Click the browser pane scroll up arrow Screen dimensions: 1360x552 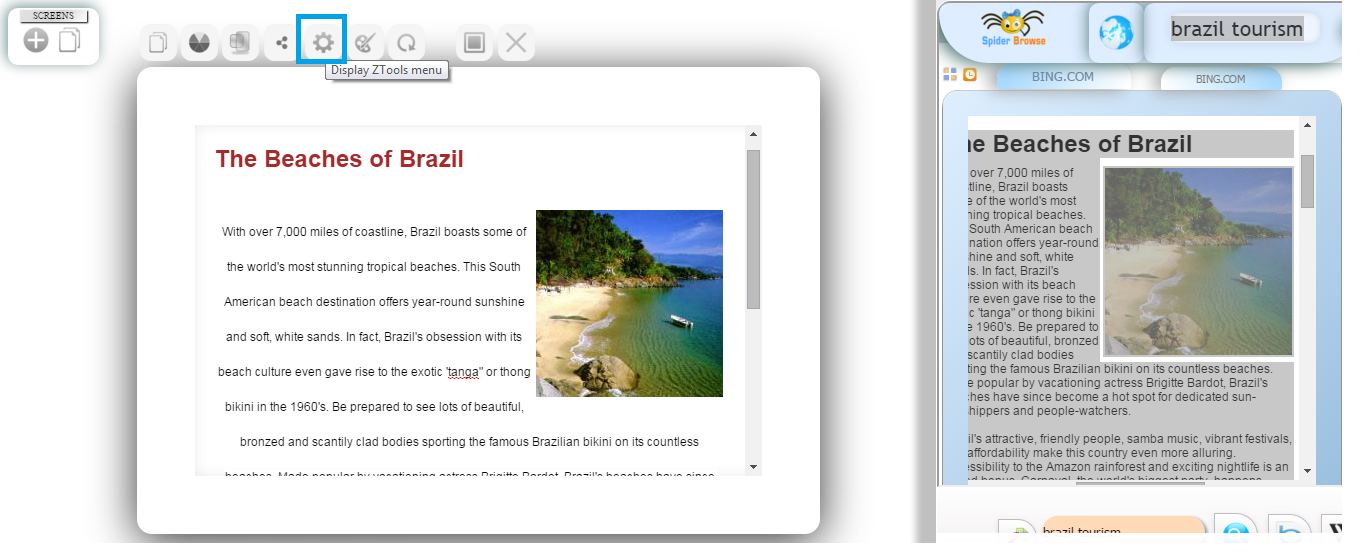(x=1307, y=126)
